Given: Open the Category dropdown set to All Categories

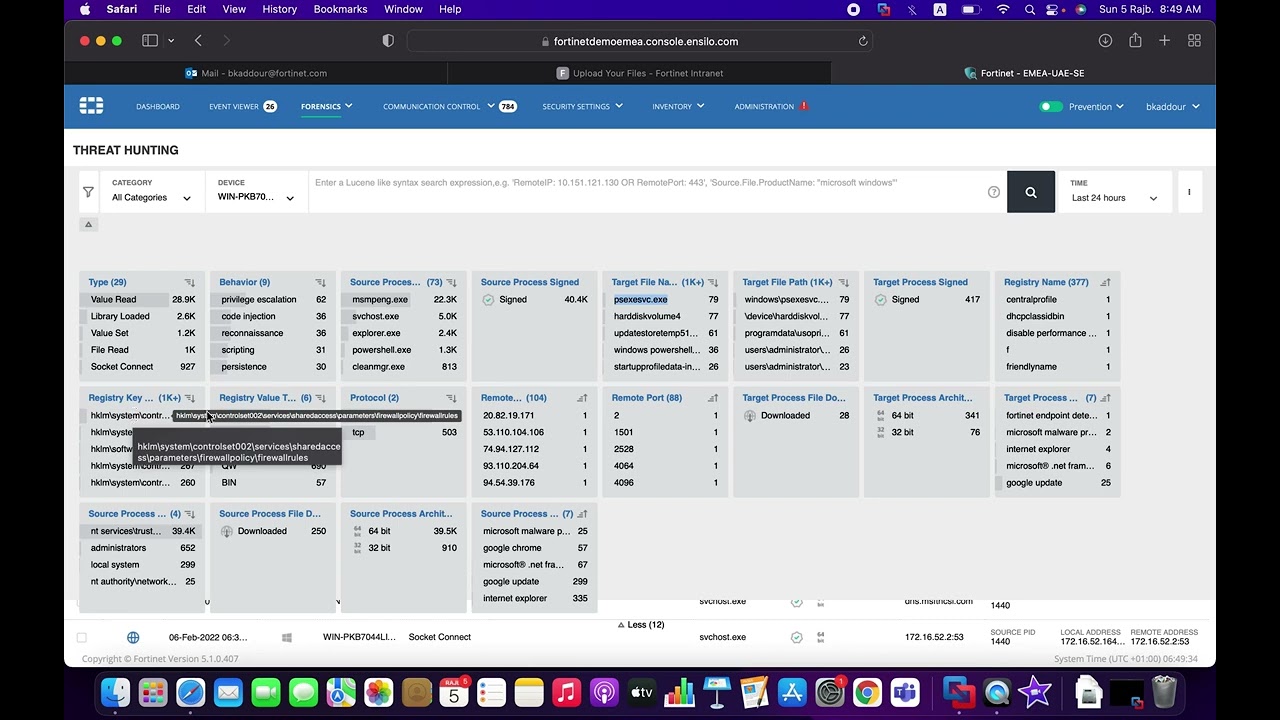Looking at the screenshot, I should pos(151,191).
